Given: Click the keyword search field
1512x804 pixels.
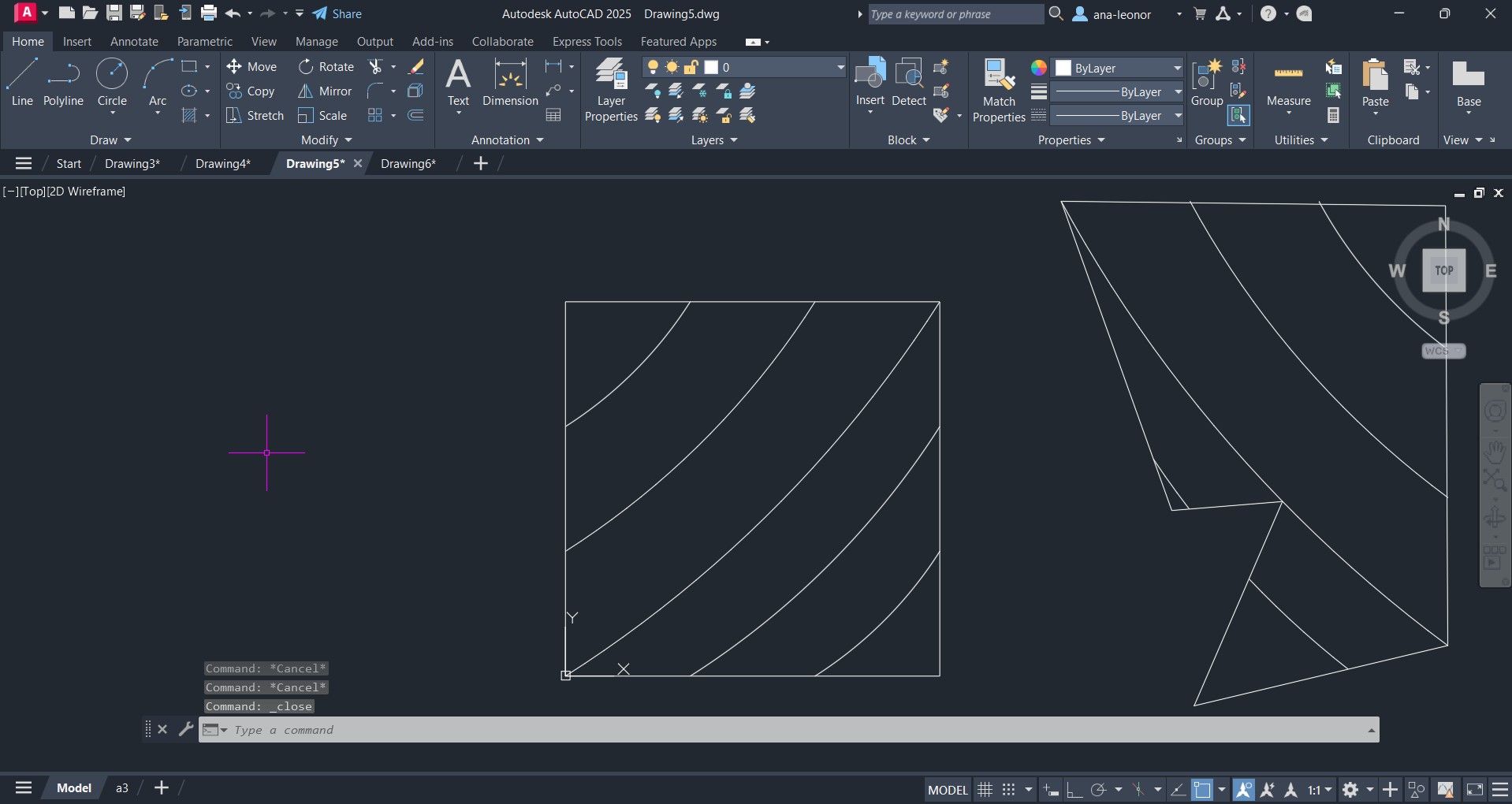Looking at the screenshot, I should (x=955, y=14).
